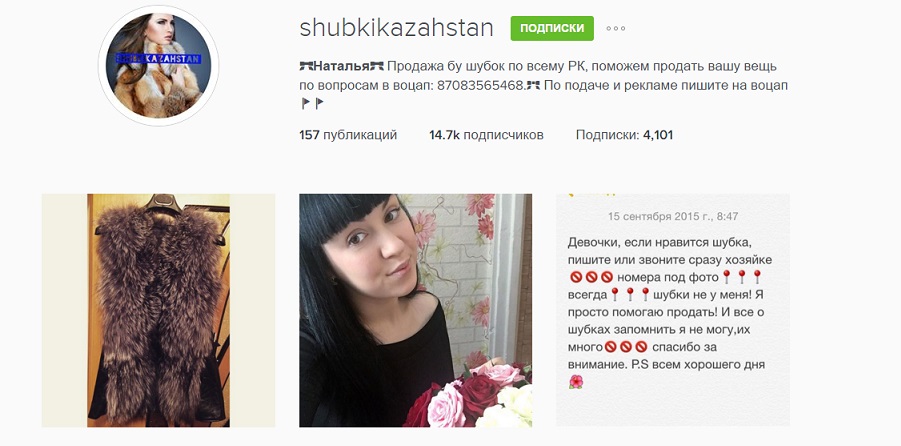
Task: Click the flag emojis below the bio
Action: tap(313, 104)
